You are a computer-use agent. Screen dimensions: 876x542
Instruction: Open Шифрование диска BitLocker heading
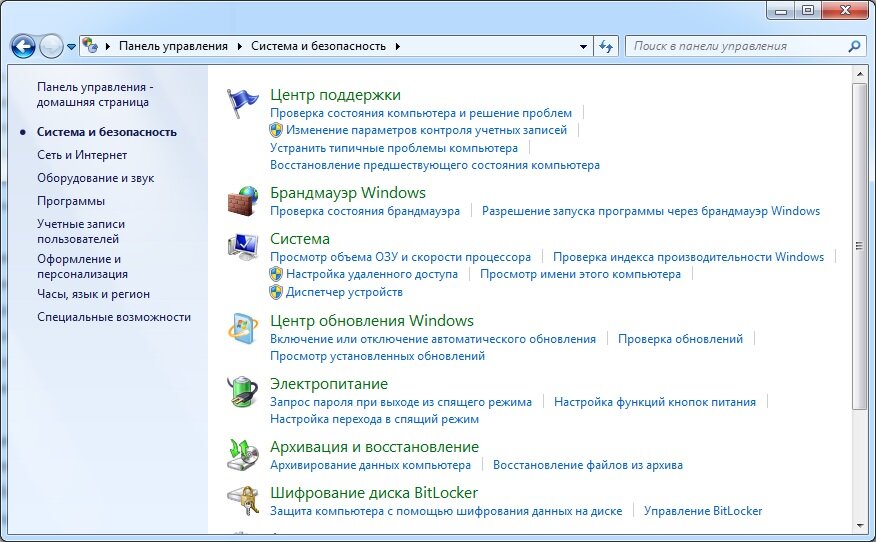click(374, 493)
